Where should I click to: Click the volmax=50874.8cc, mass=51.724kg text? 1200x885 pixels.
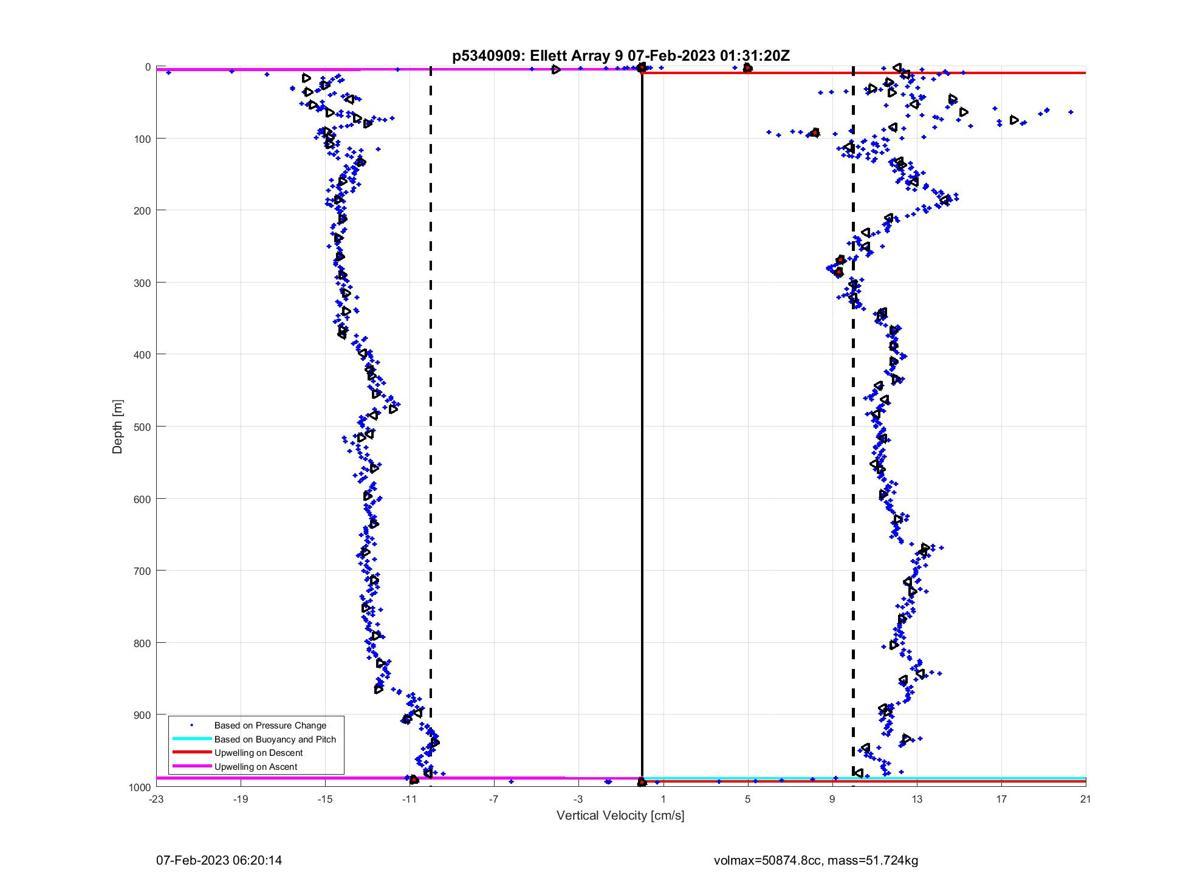pos(816,860)
